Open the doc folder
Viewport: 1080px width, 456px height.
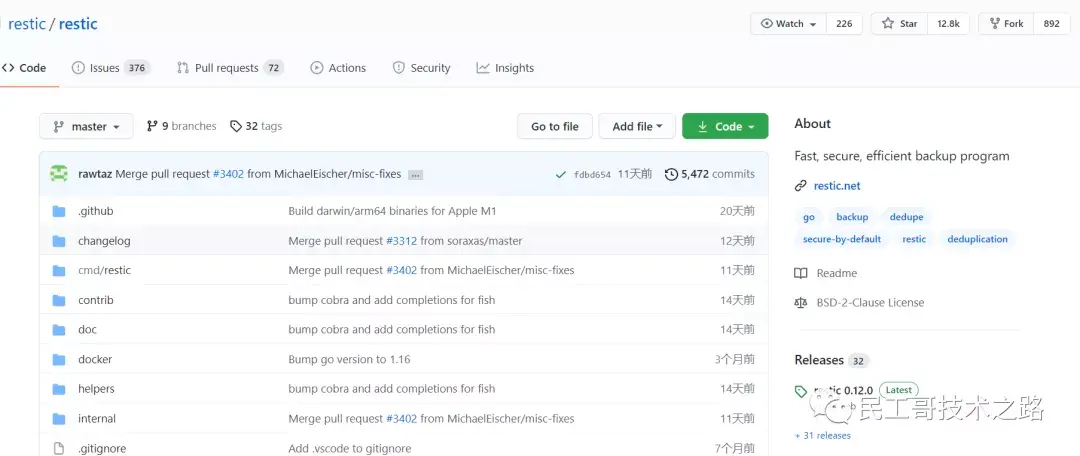tap(87, 330)
